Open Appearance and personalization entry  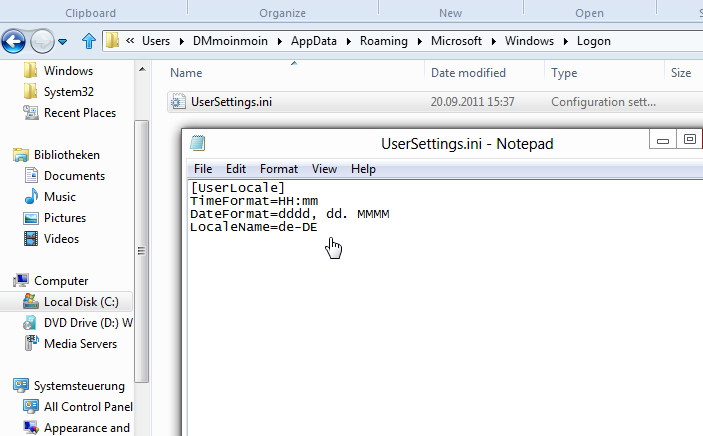point(87,428)
